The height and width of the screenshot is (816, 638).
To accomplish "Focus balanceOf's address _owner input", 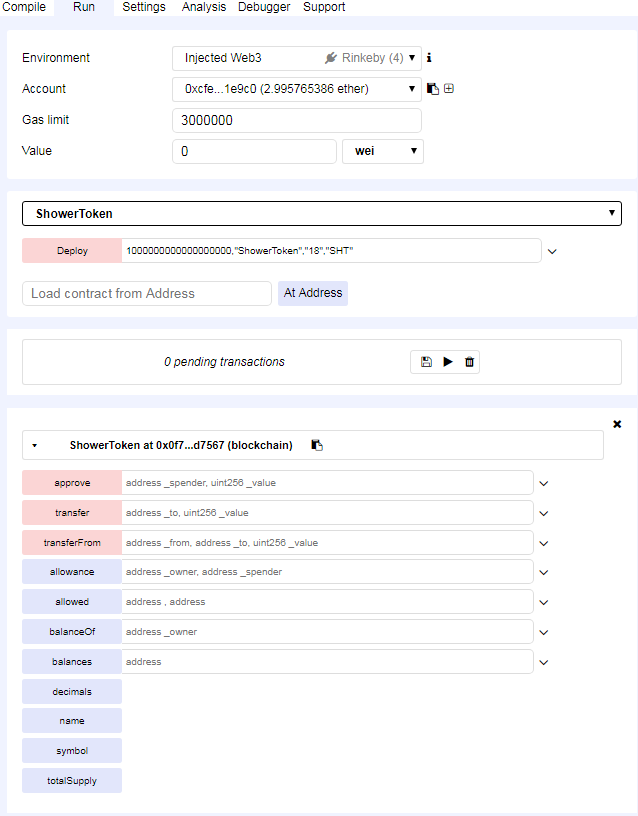I will tap(327, 632).
